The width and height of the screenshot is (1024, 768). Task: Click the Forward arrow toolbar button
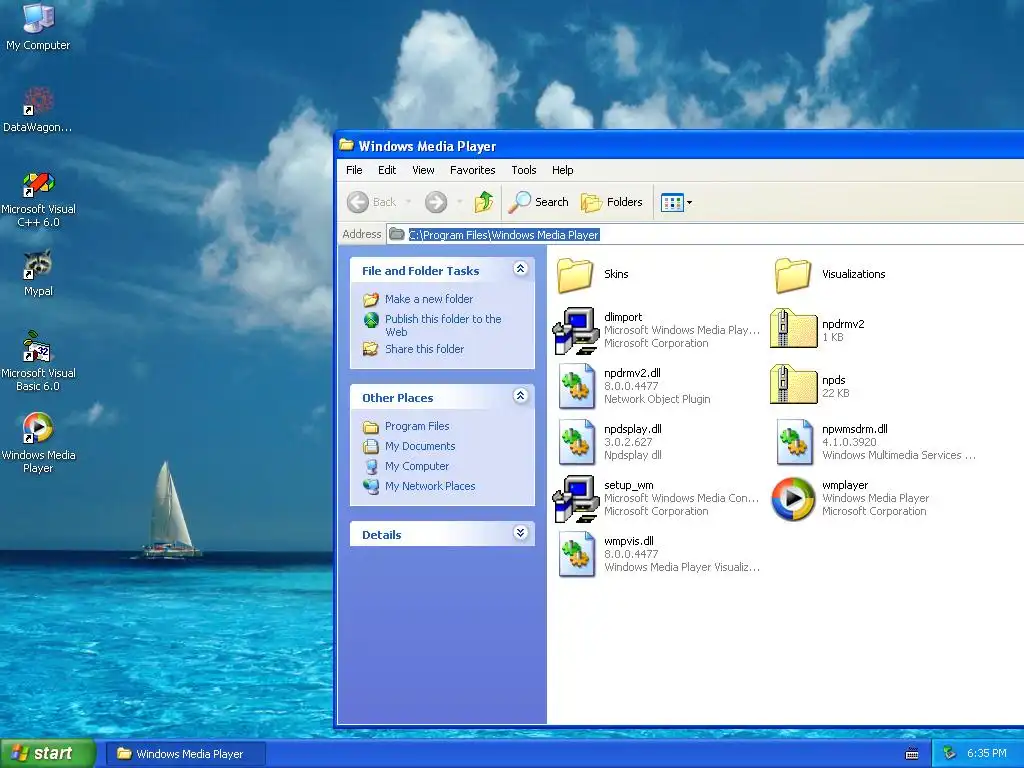point(436,202)
